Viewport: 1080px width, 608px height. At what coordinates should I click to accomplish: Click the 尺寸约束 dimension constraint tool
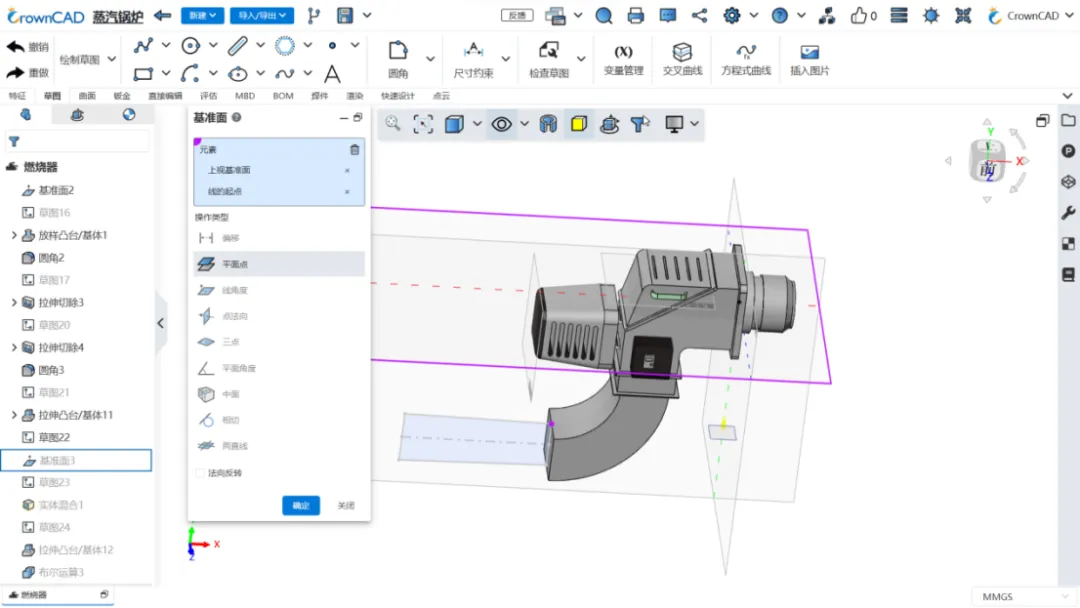pos(473,59)
